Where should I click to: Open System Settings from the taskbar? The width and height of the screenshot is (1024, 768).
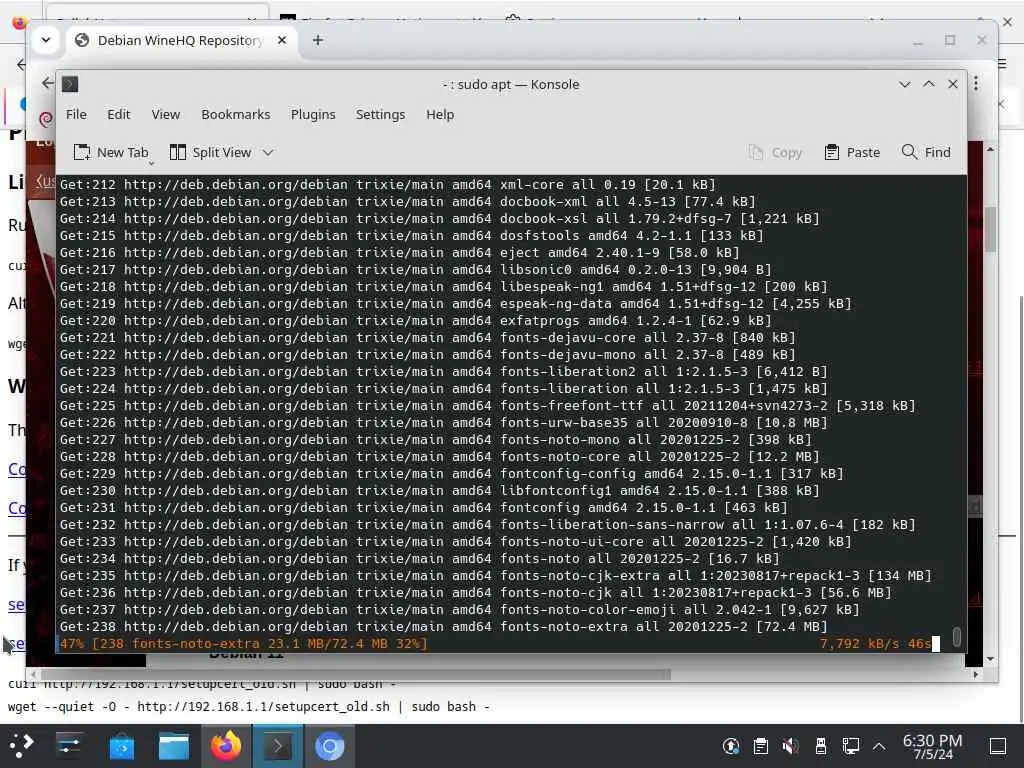69,746
